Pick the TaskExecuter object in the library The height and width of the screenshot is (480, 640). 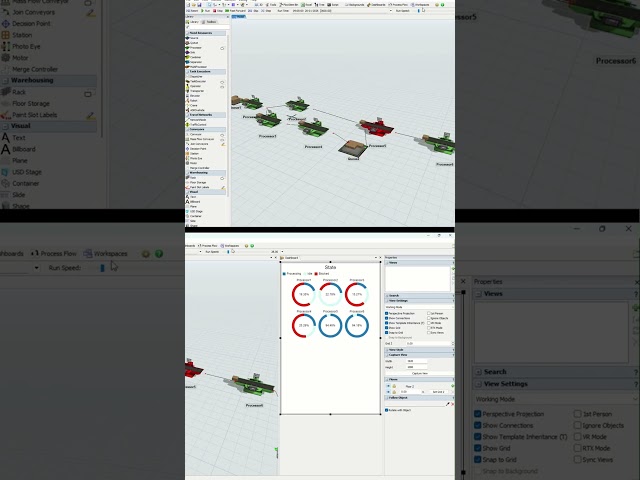click(x=196, y=81)
